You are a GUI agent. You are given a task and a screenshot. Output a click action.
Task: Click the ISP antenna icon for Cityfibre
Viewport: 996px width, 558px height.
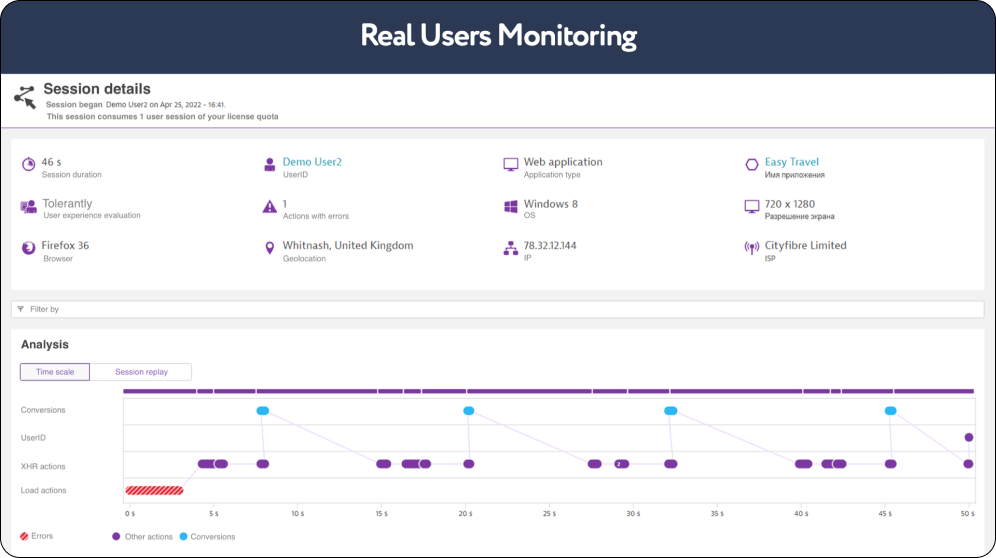[x=752, y=249]
